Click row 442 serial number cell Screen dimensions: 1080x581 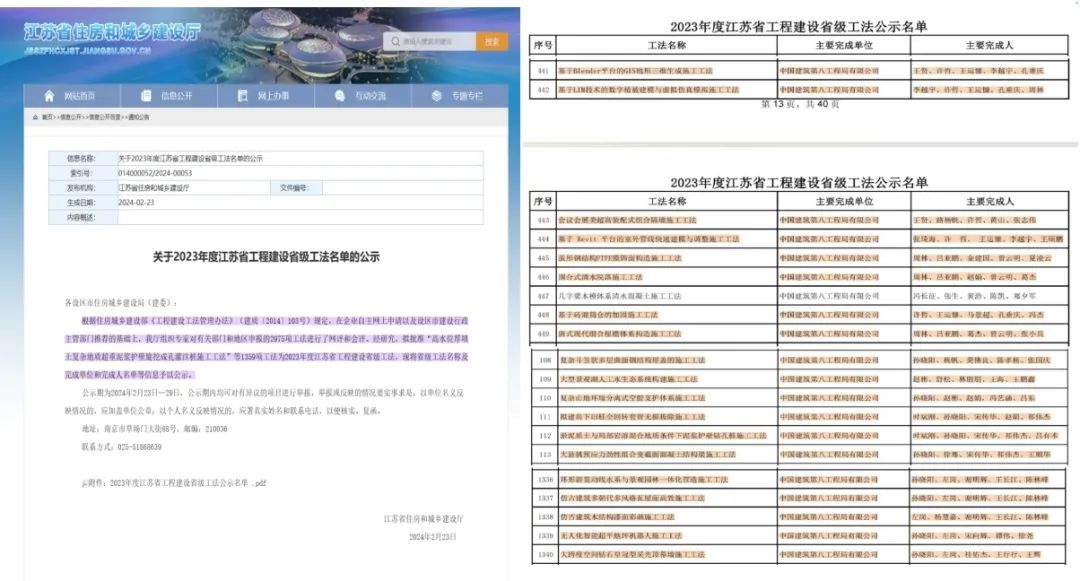click(x=543, y=89)
